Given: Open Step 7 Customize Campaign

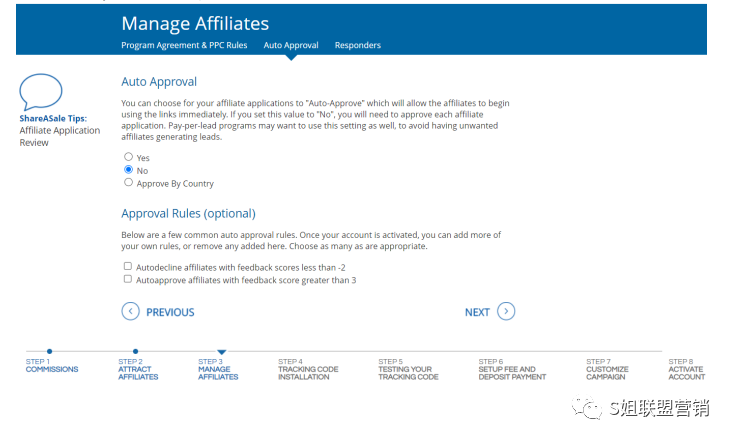Looking at the screenshot, I should (x=607, y=372).
